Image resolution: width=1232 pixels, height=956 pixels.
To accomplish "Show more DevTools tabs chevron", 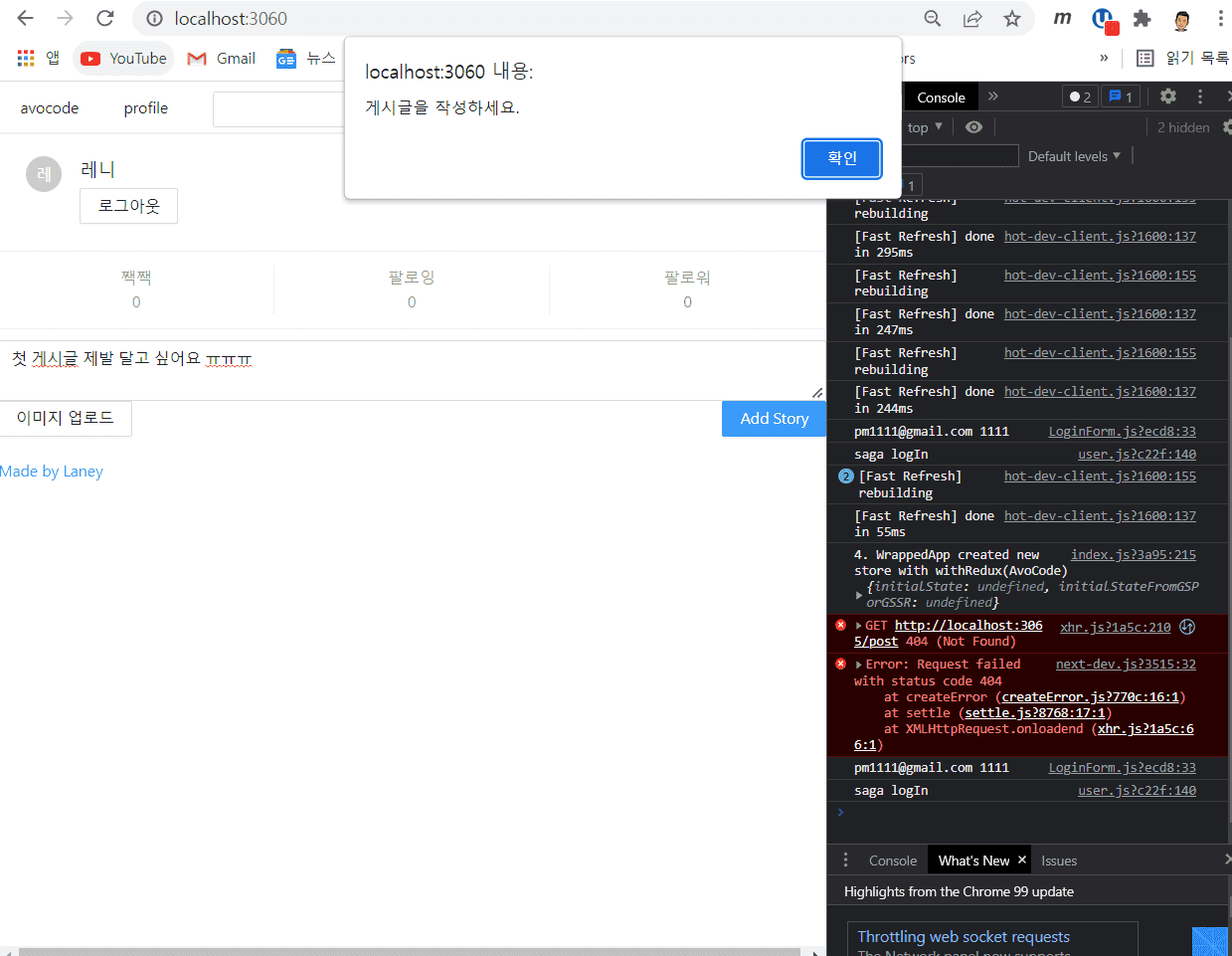I will pyautogui.click(x=992, y=96).
